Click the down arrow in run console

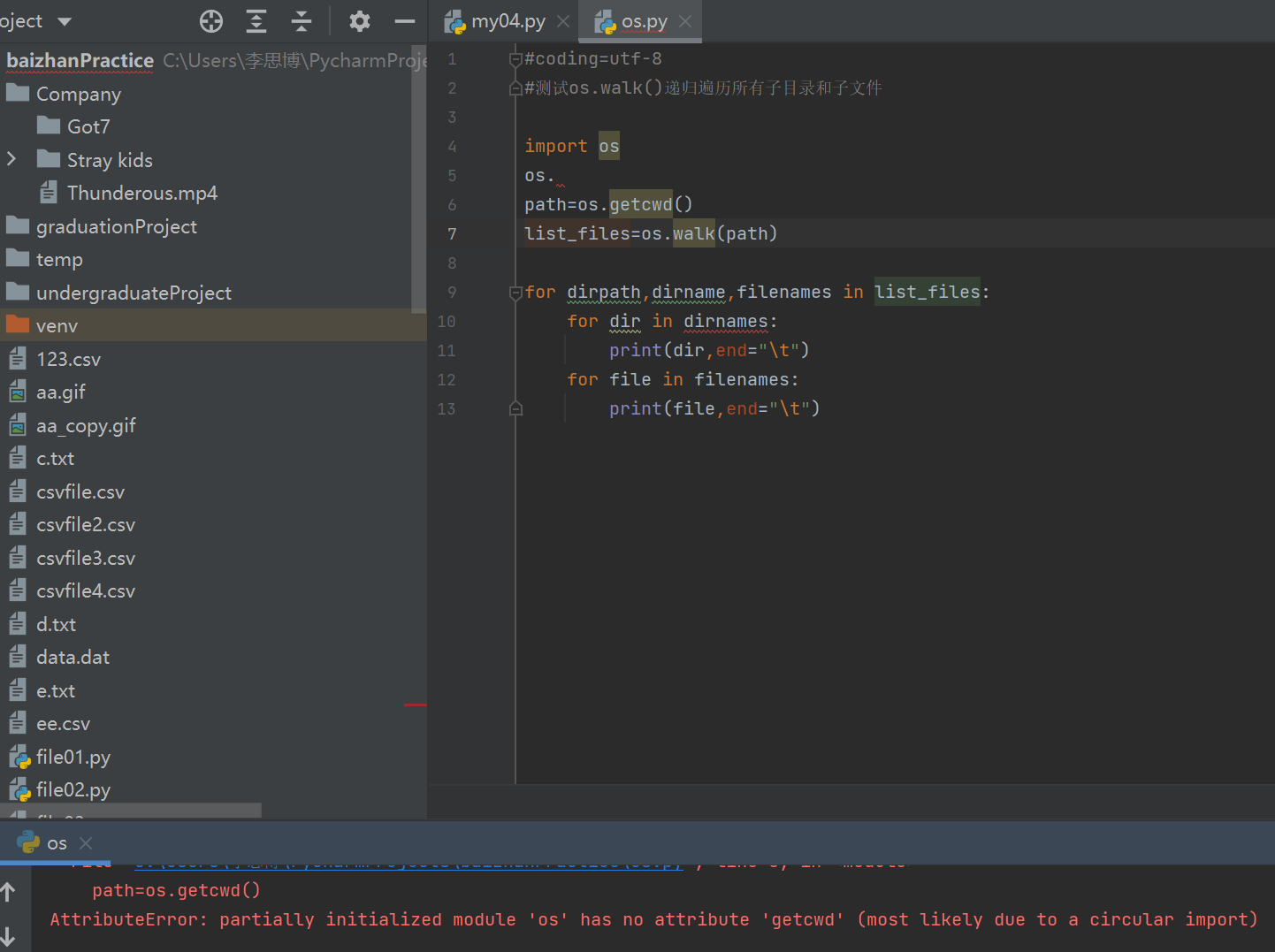(x=9, y=936)
